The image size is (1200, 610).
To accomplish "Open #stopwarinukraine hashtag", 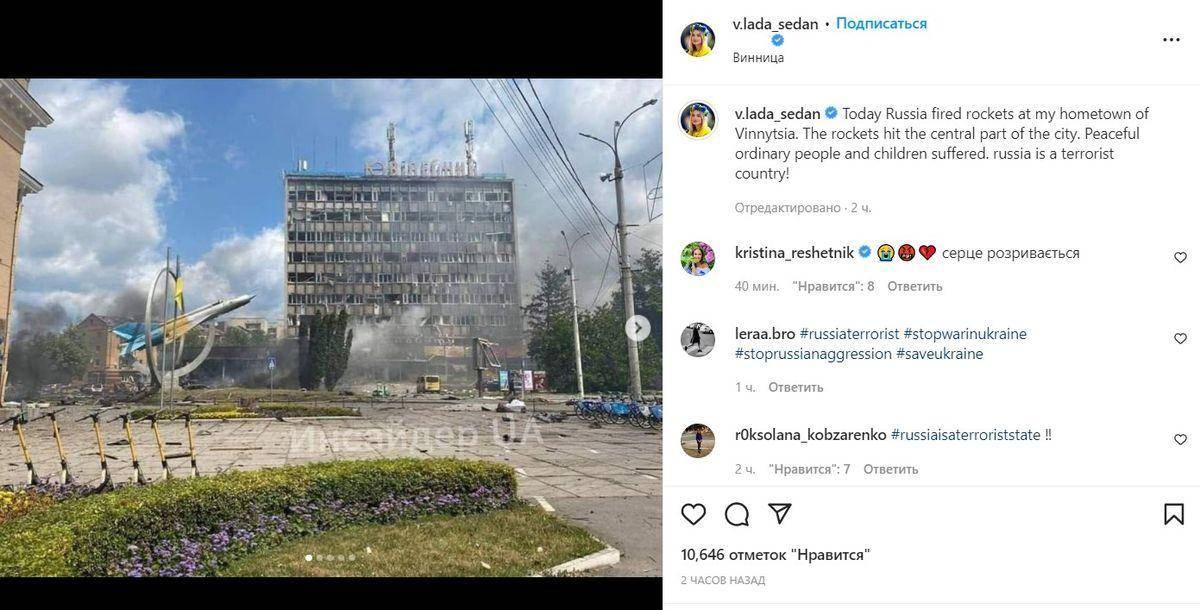I will 965,334.
